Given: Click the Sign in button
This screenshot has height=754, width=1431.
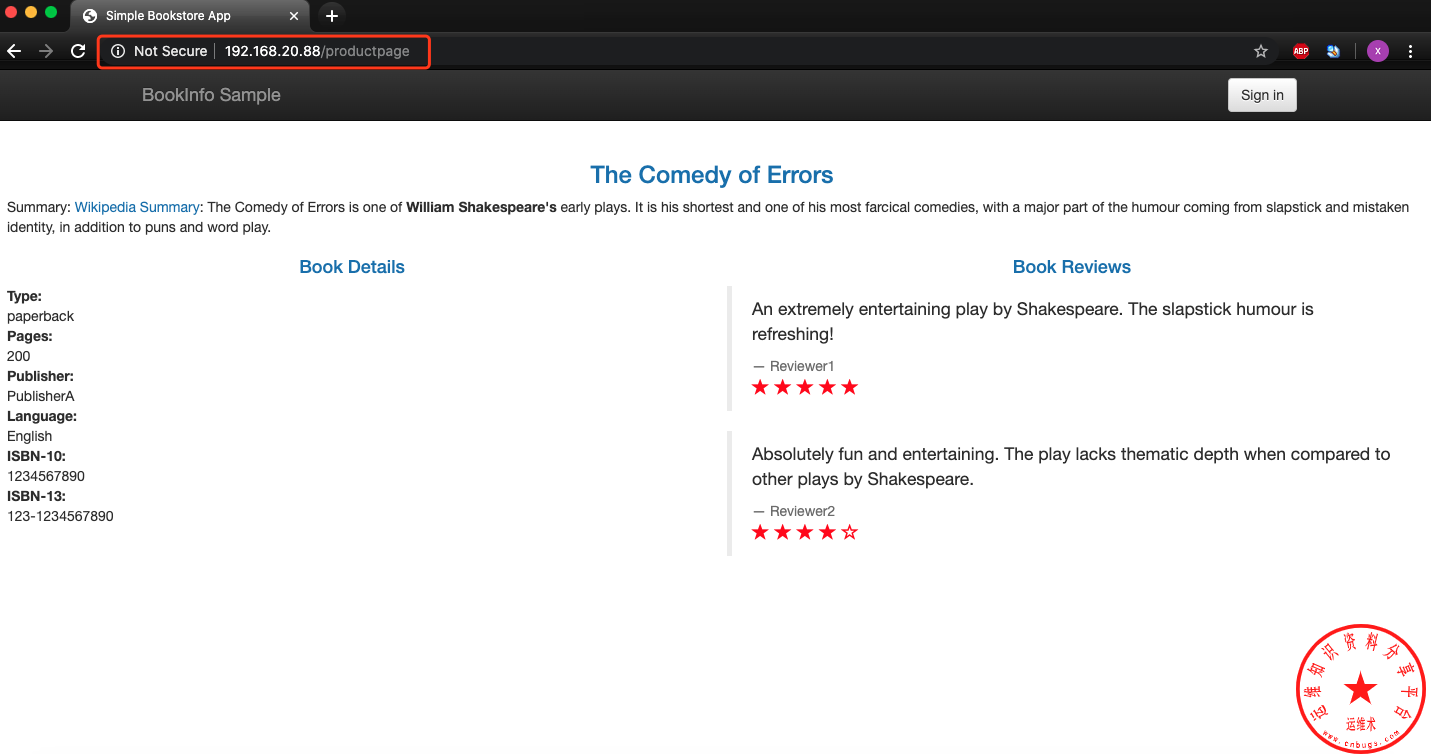Looking at the screenshot, I should click(1262, 95).
